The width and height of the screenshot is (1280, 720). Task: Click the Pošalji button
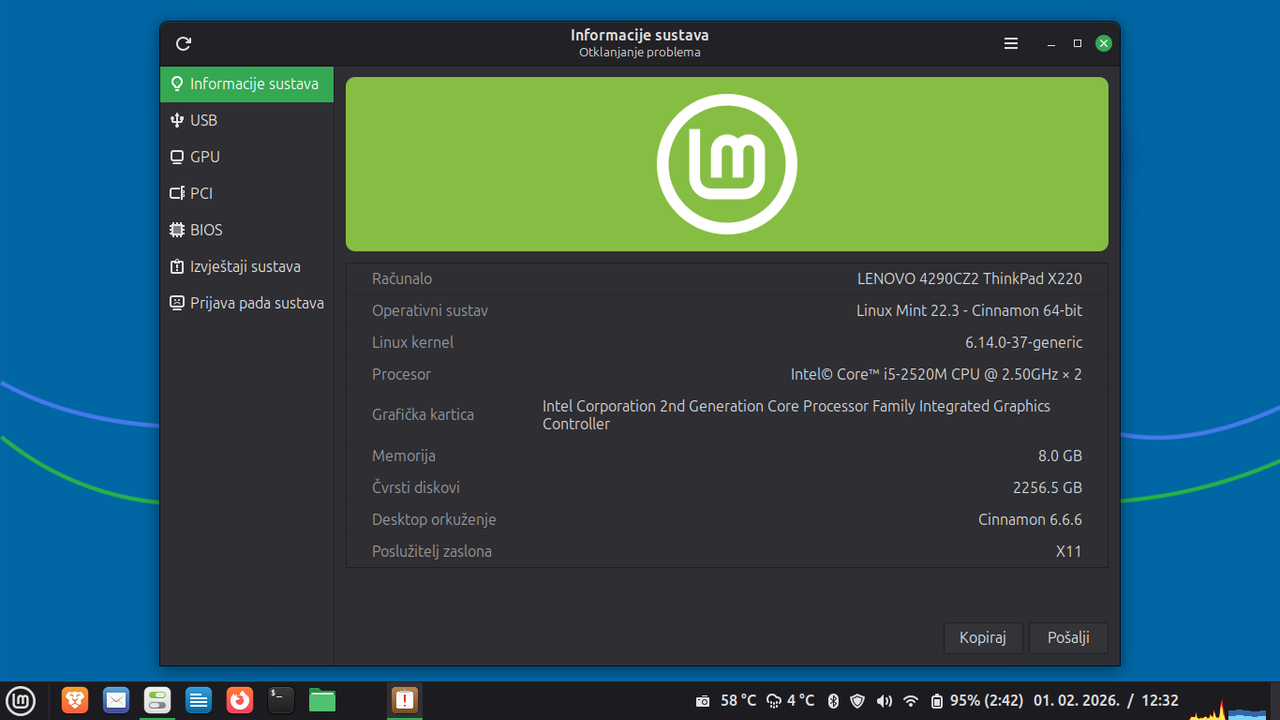pos(1068,638)
